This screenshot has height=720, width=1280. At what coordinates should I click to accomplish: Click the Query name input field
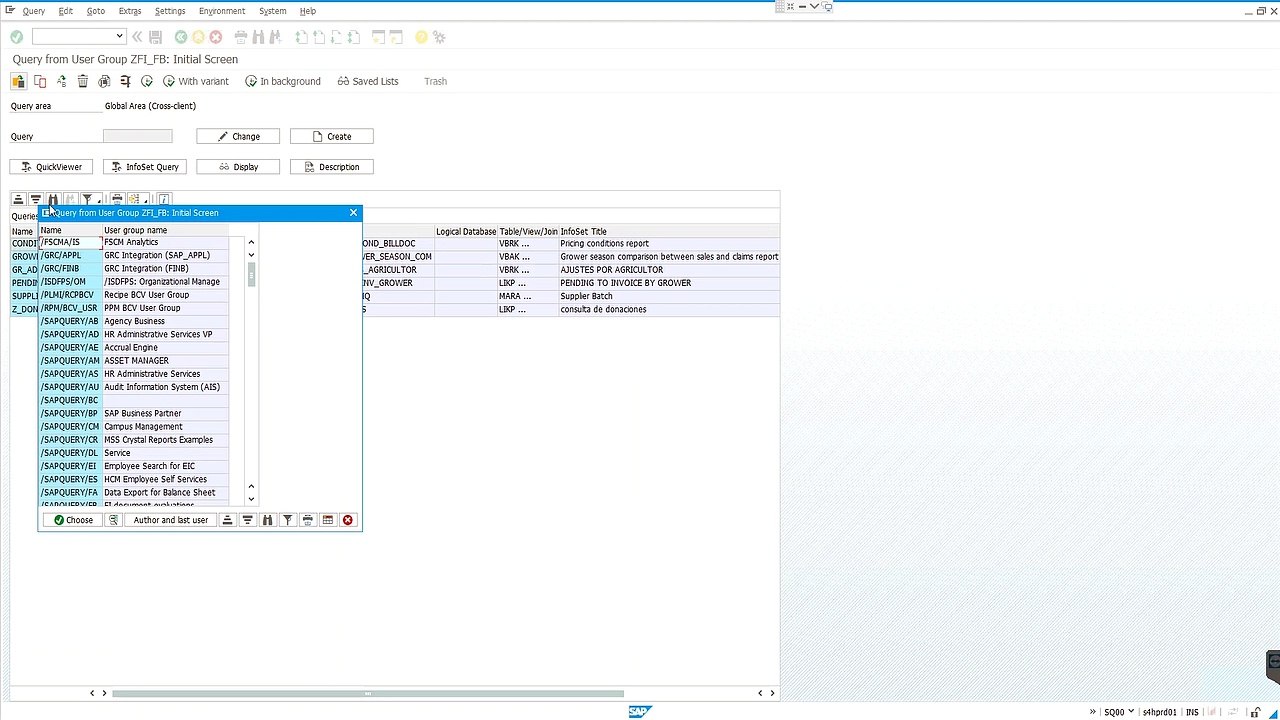point(138,136)
